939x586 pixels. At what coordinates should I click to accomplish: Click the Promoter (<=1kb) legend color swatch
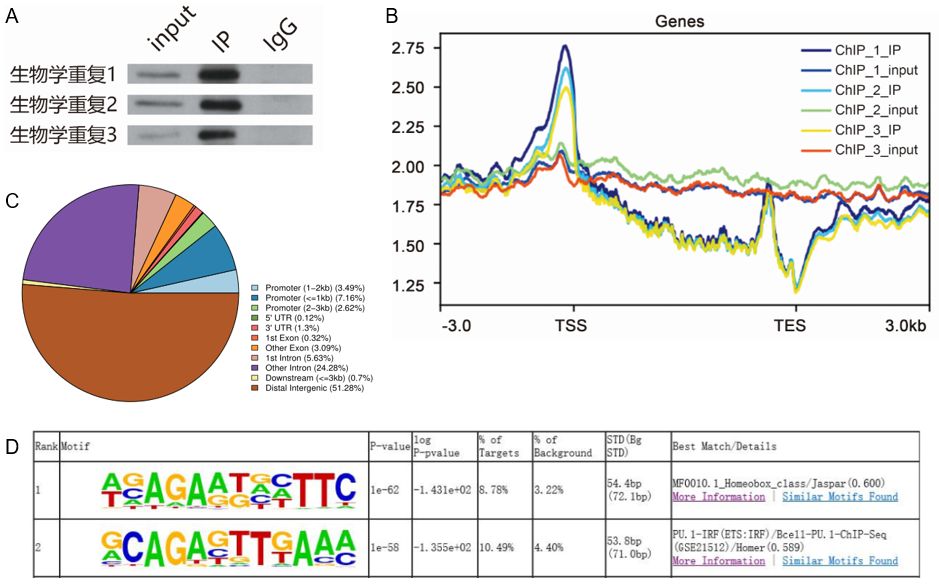(255, 298)
